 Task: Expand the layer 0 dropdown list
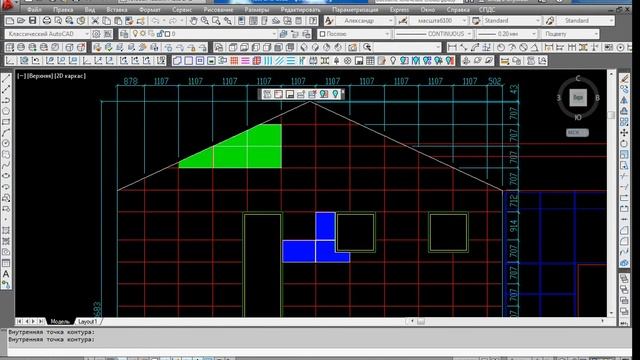point(274,34)
